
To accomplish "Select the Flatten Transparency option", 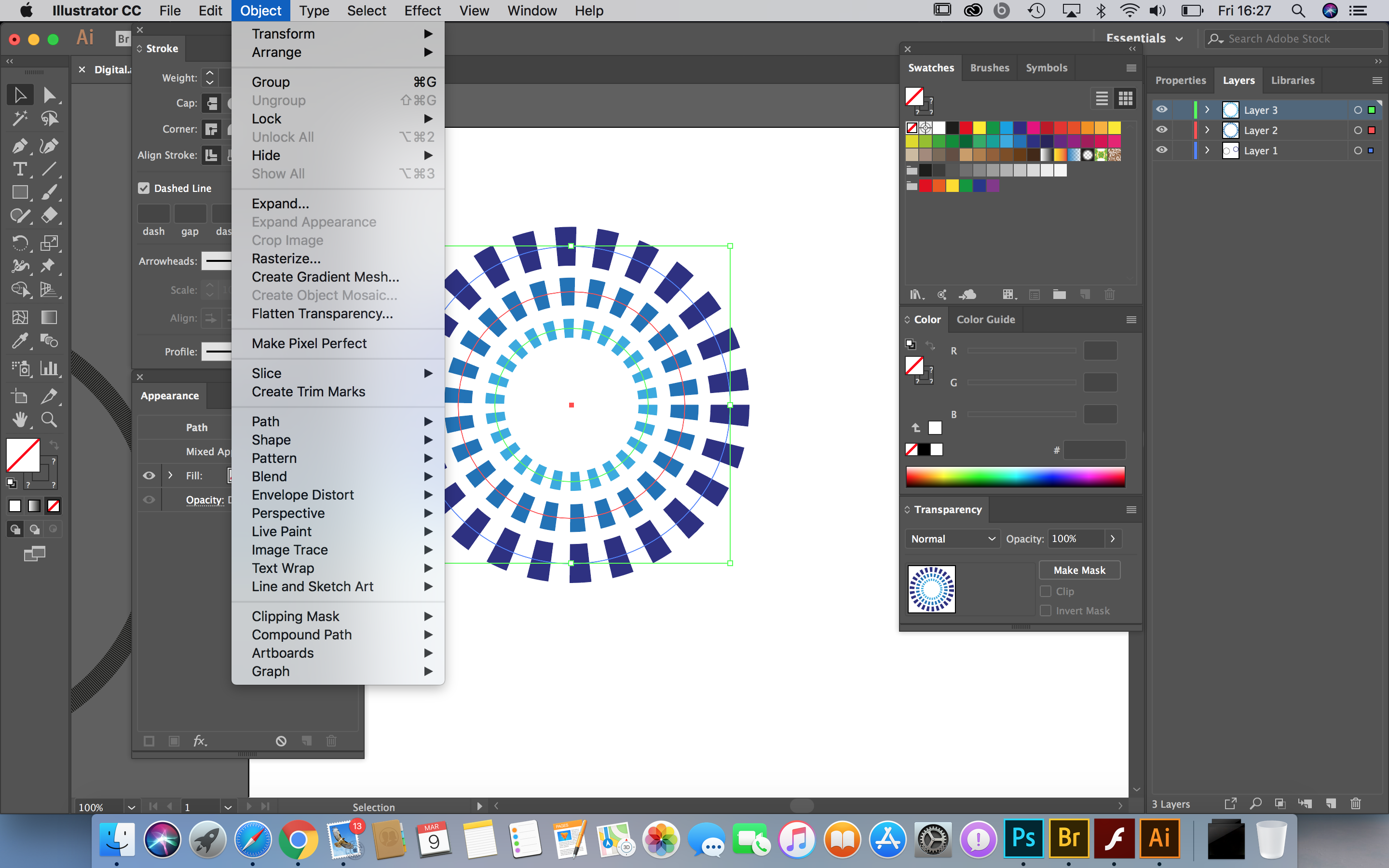I will point(321,313).
